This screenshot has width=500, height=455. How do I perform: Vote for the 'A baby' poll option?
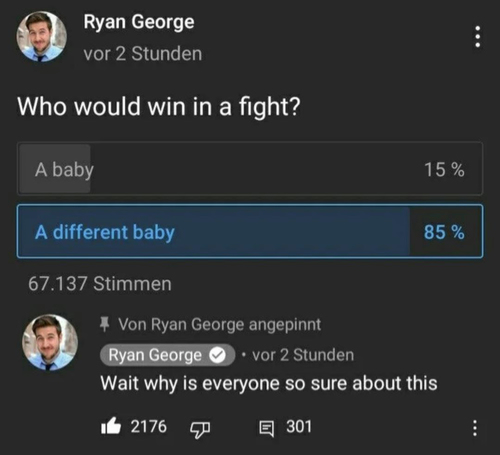click(x=250, y=169)
